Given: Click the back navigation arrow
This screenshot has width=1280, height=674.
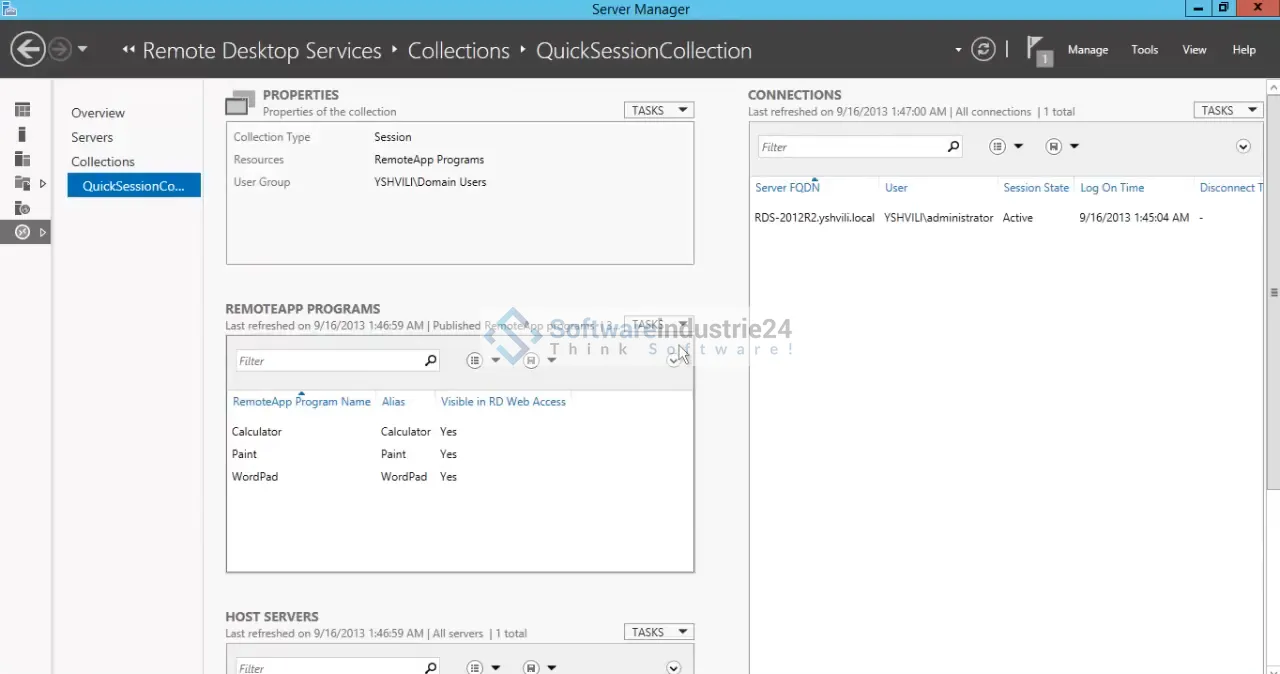Looking at the screenshot, I should (28, 49).
